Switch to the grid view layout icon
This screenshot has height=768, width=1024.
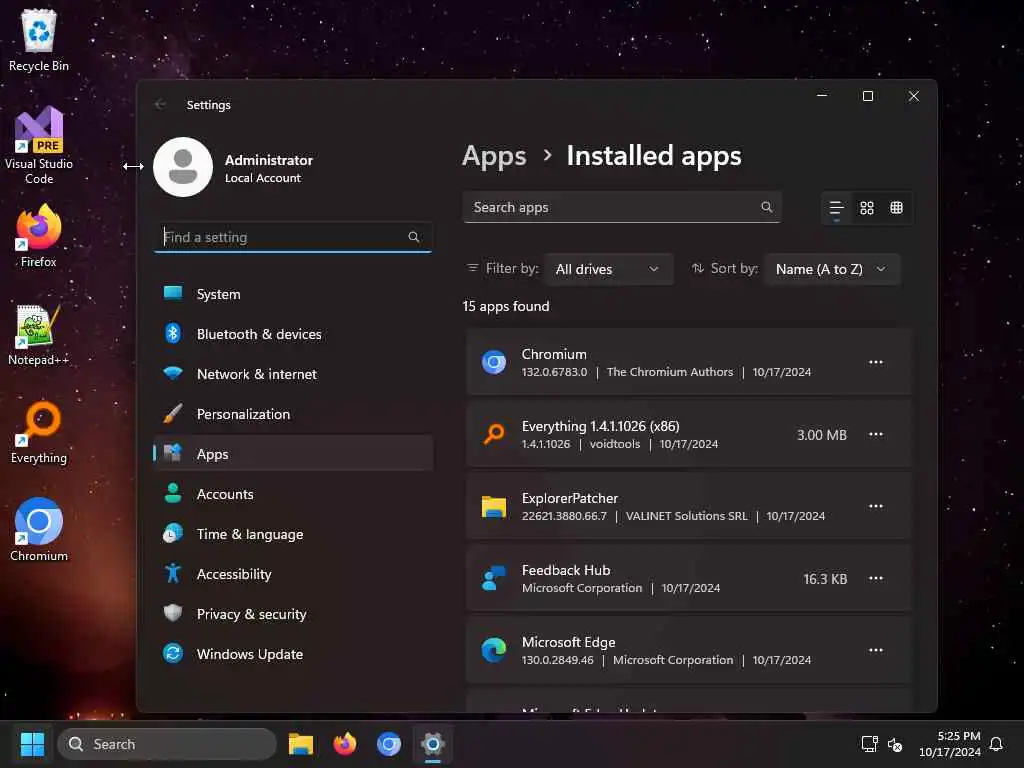point(867,208)
